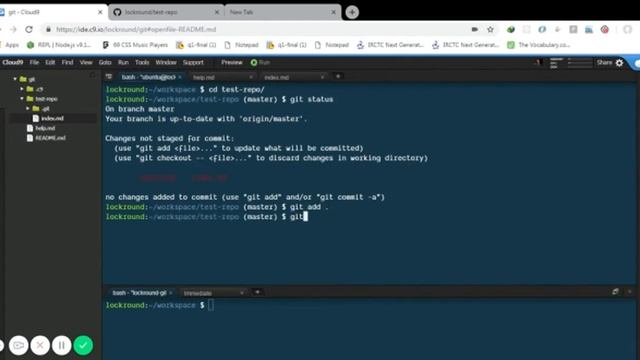Viewport: 640px width, 360px height.
Task: Click the green Run icon in Cloud9 toolbar
Action: coord(254,62)
